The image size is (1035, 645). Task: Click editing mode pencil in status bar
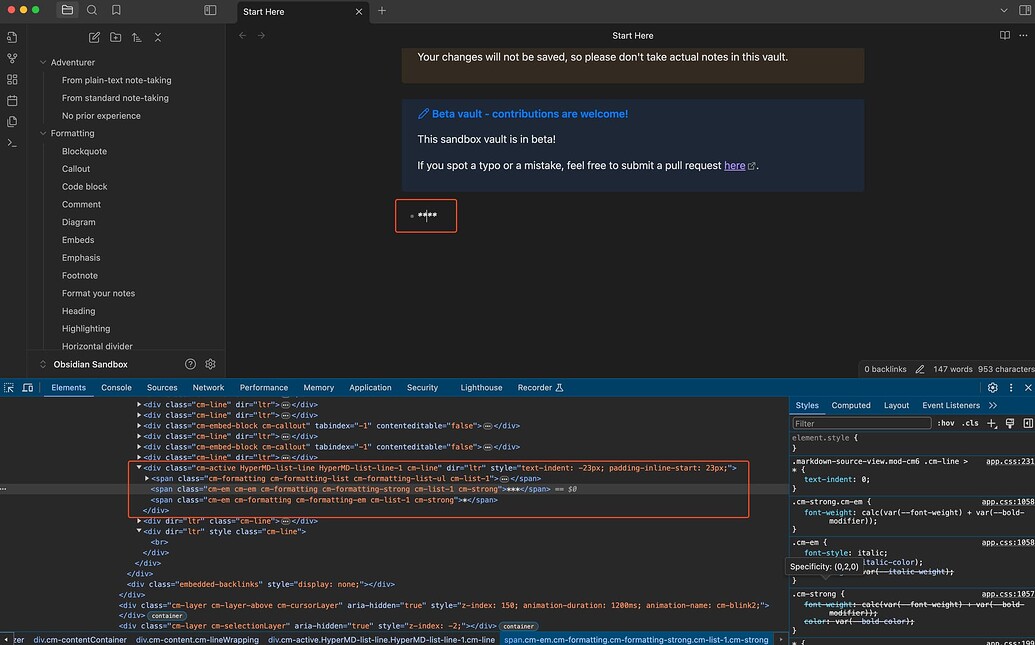[920, 369]
